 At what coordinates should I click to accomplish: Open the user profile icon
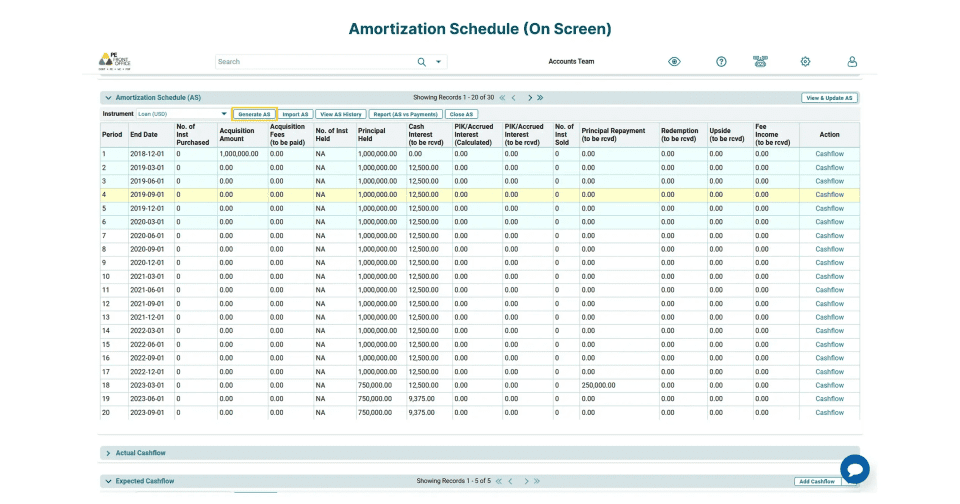pos(852,61)
